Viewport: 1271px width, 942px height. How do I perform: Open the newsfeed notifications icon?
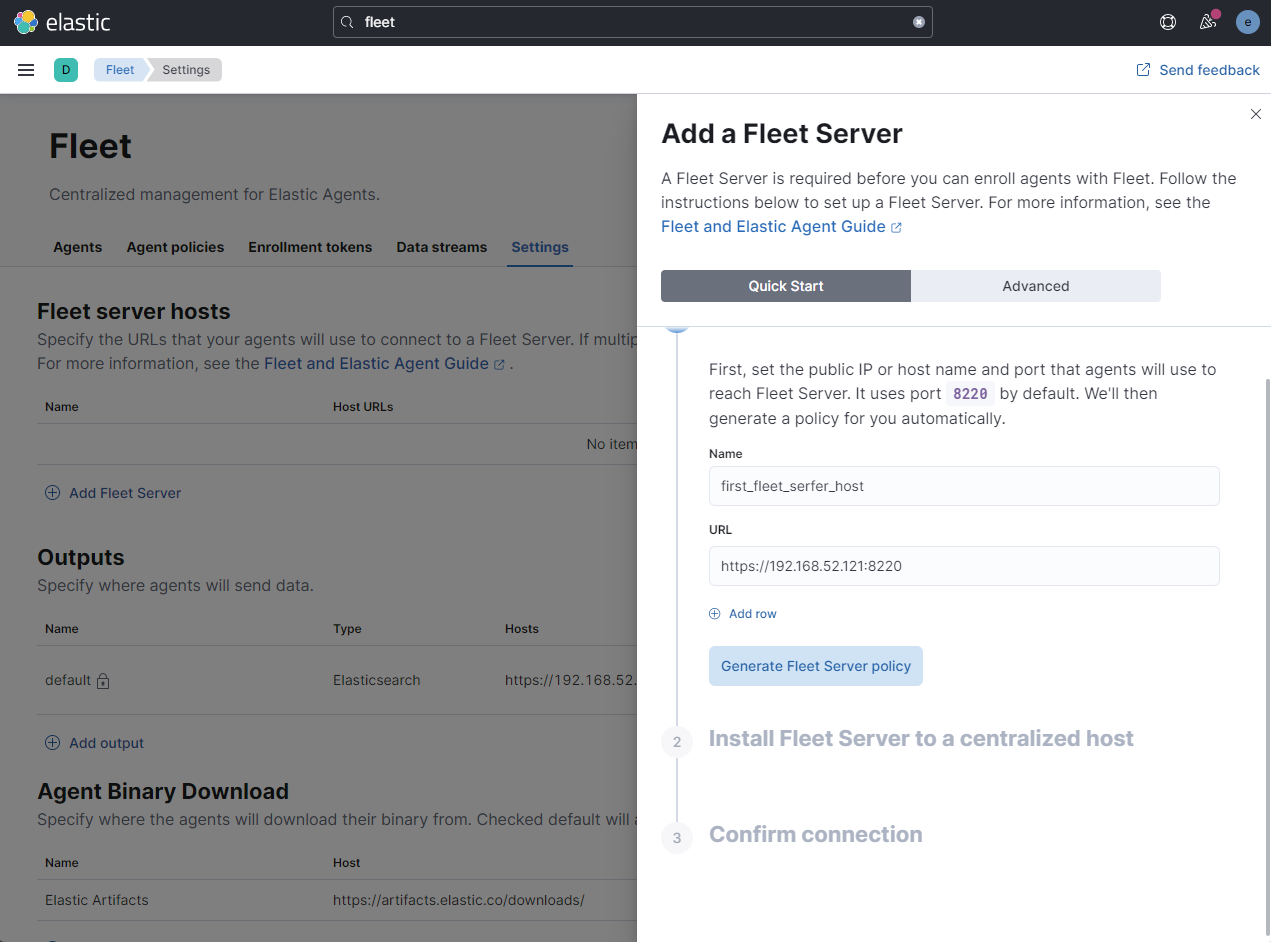pyautogui.click(x=1208, y=22)
